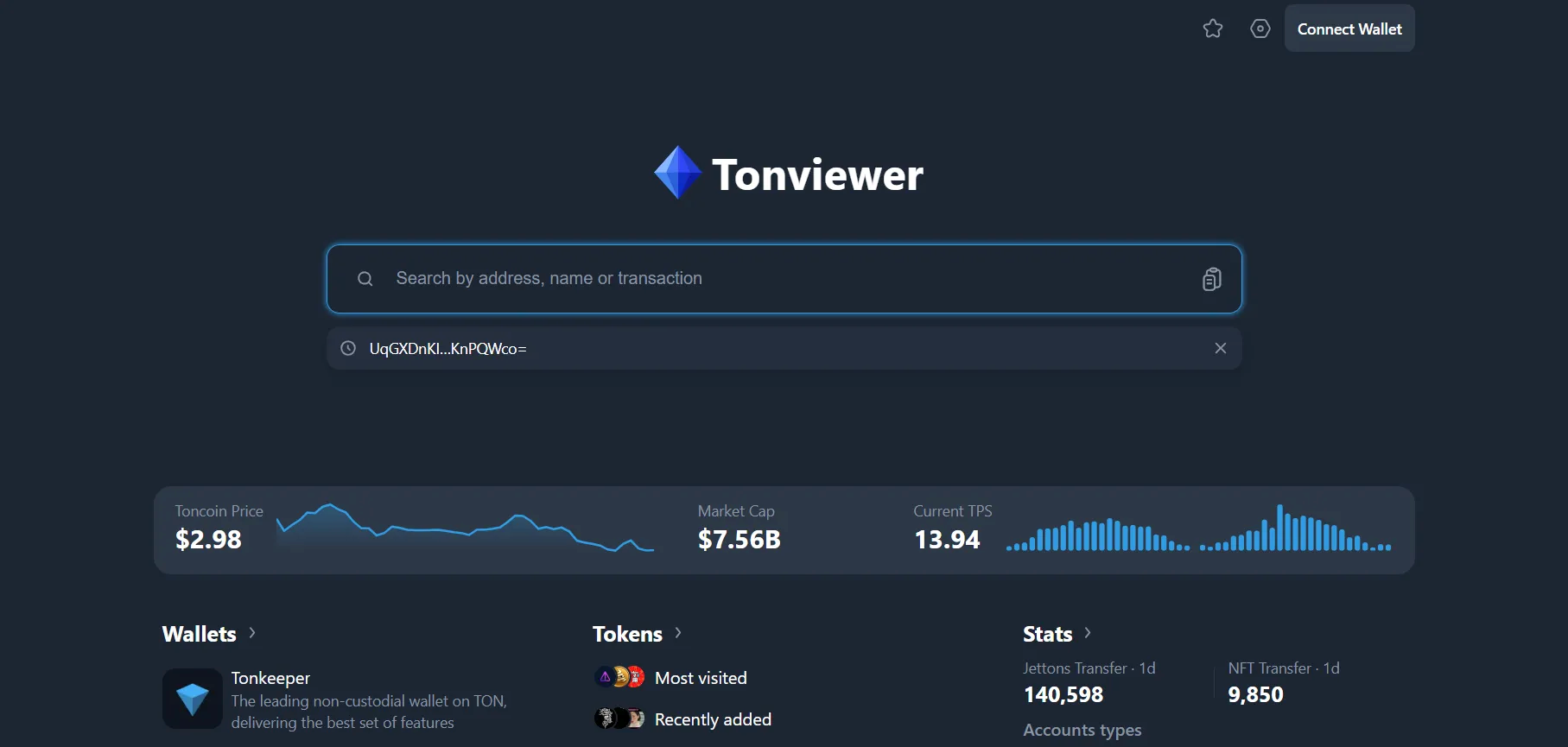Viewport: 1568px width, 747px height.
Task: Click the Market Cap label
Action: pyautogui.click(x=736, y=511)
